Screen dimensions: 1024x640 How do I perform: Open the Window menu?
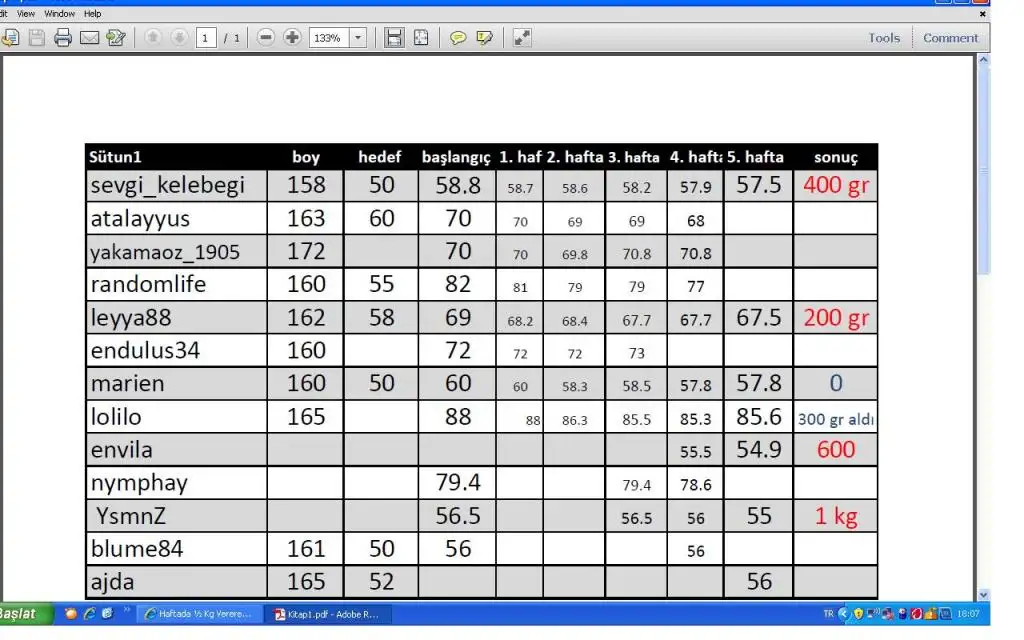coord(59,14)
